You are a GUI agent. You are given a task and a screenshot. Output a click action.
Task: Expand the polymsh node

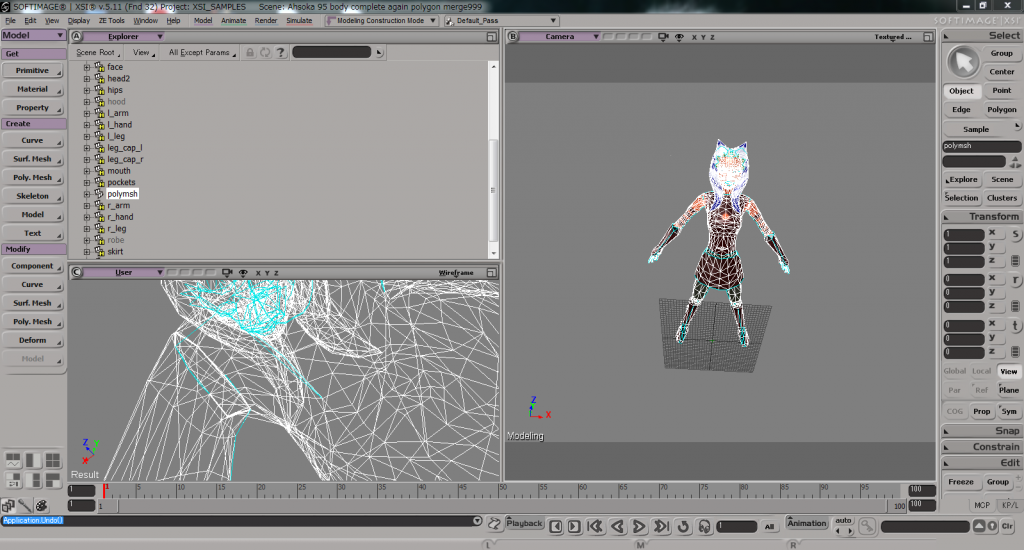pyautogui.click(x=87, y=194)
